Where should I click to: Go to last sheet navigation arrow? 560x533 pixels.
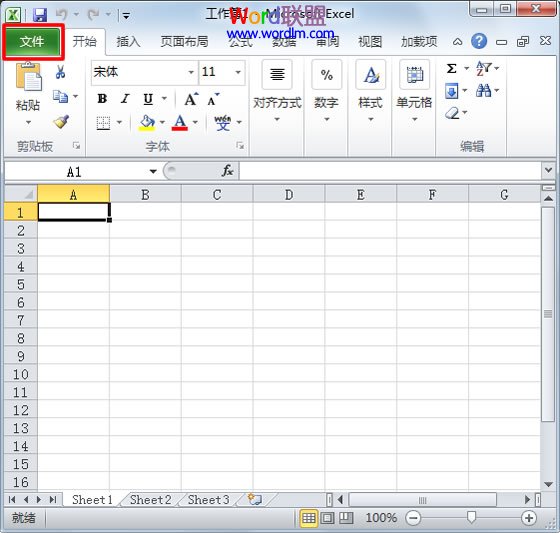[53, 499]
